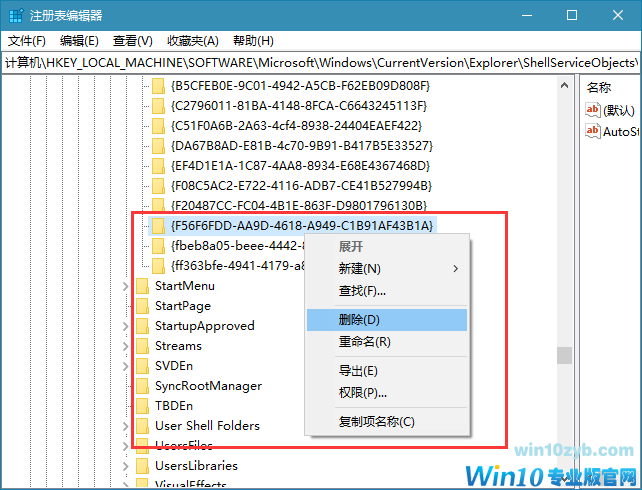Expand the UsersFiles key
Image resolution: width=642 pixels, height=490 pixels.
[x=126, y=446]
